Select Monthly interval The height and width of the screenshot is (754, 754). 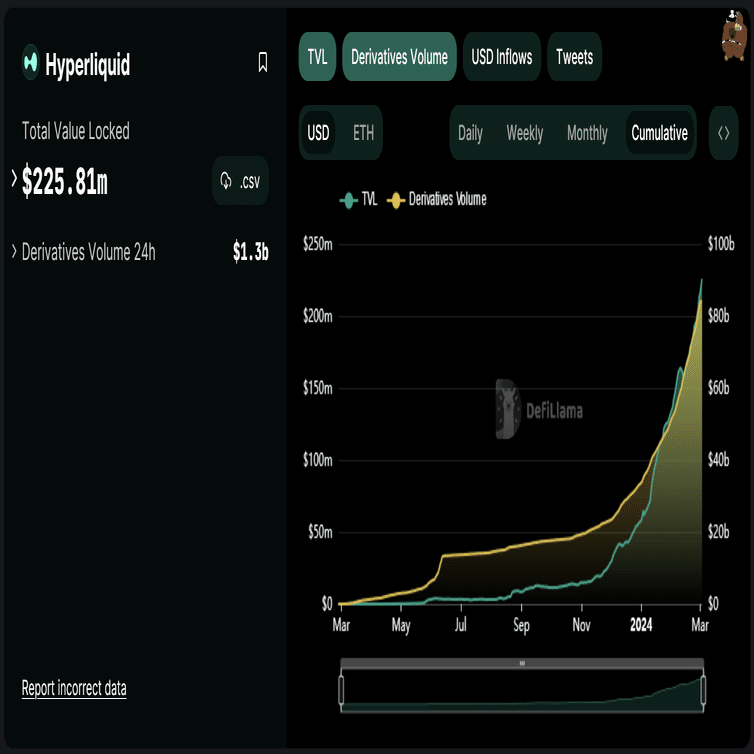(587, 133)
